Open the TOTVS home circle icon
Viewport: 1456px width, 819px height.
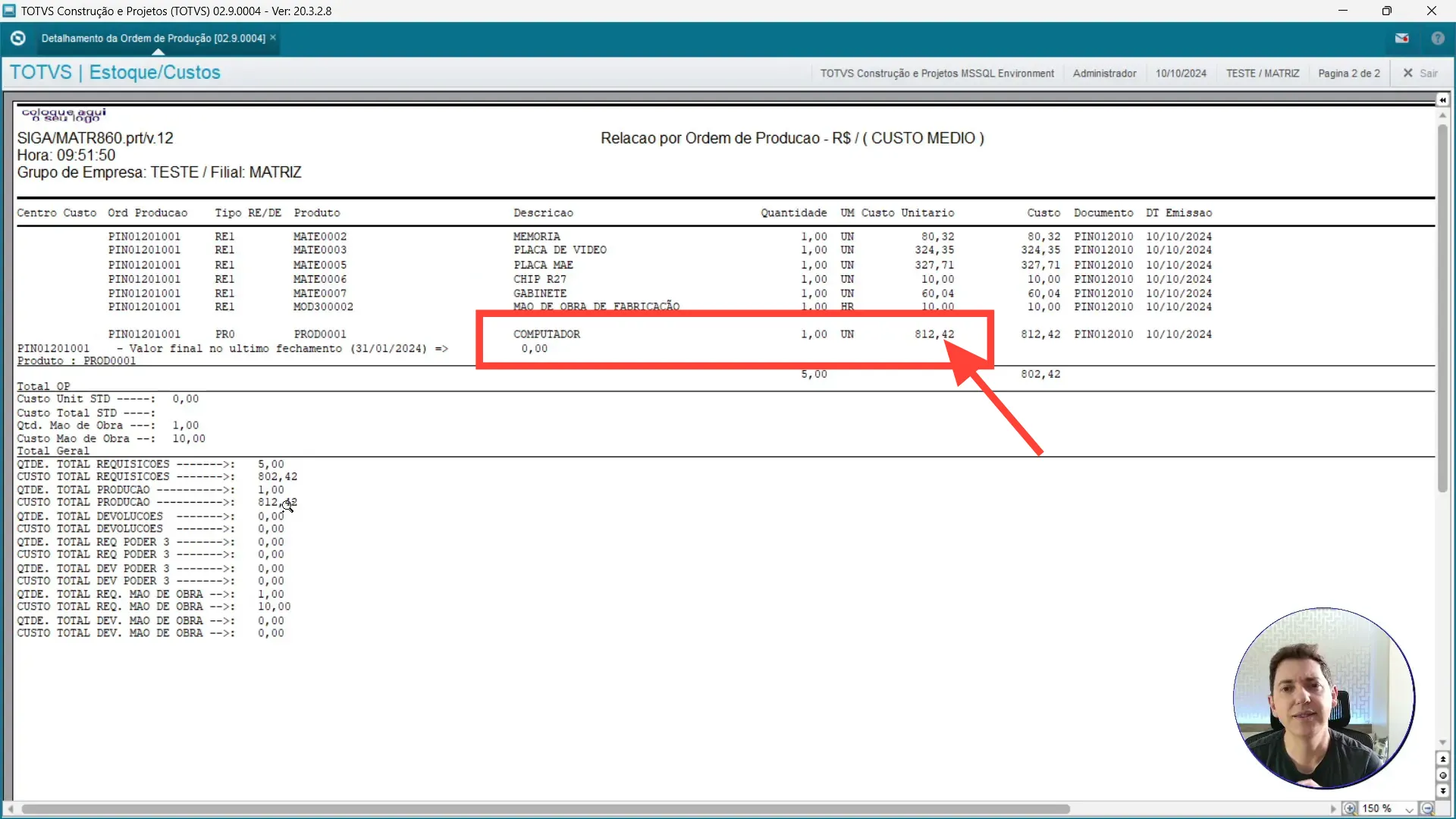click(x=18, y=38)
